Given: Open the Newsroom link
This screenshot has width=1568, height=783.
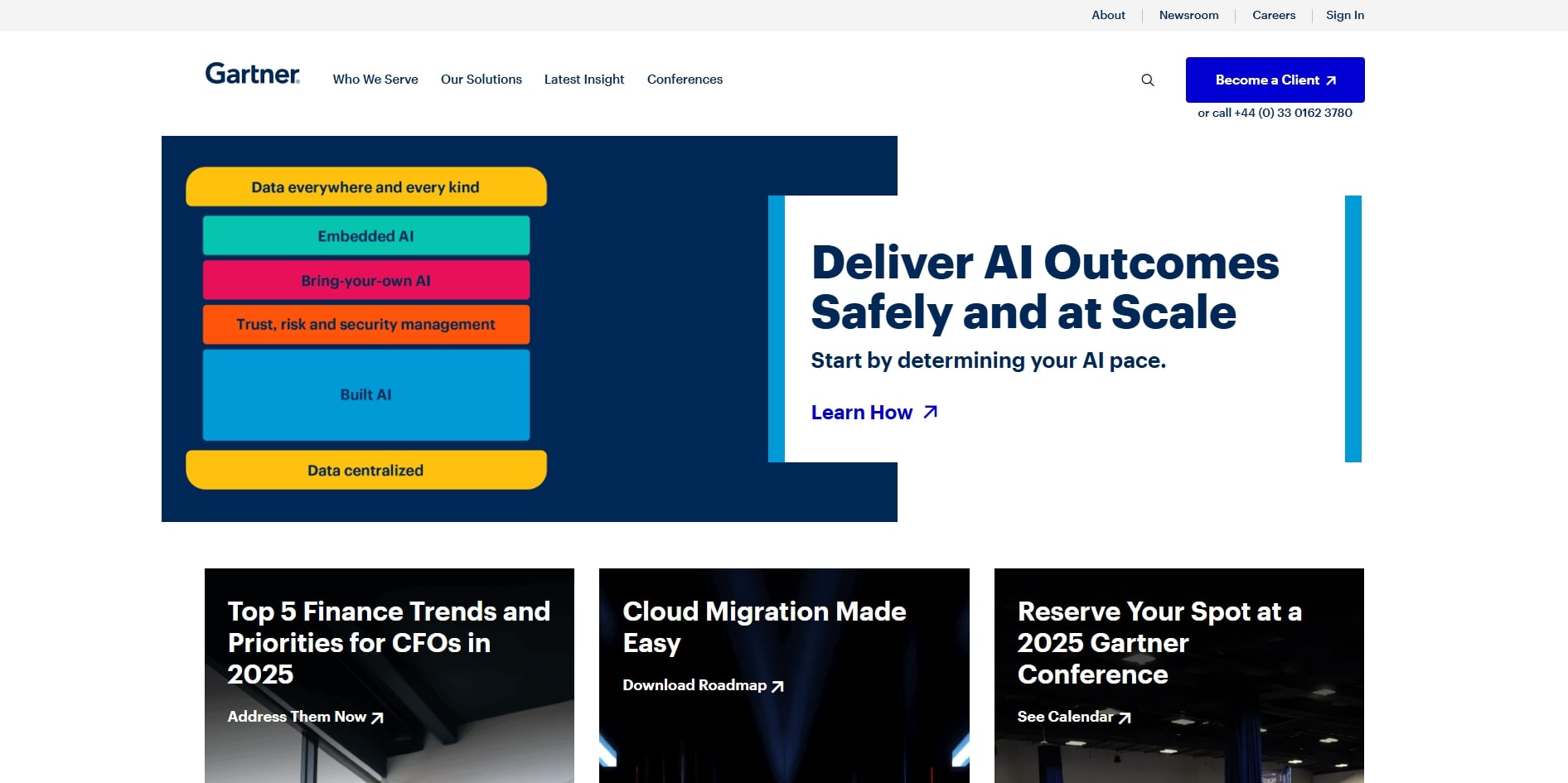Looking at the screenshot, I should tap(1188, 15).
